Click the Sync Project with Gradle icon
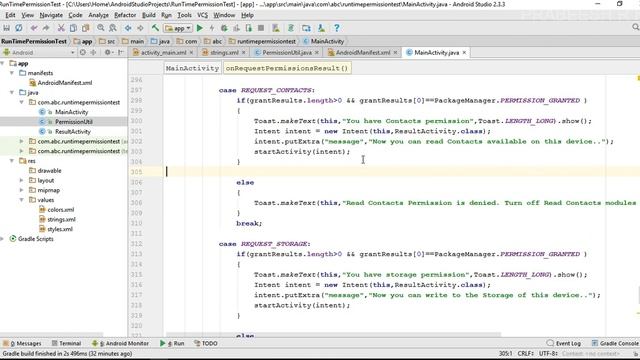 coord(291,28)
